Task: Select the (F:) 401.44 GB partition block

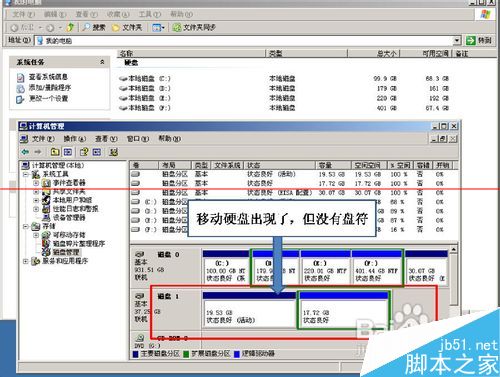Action: tap(376, 267)
